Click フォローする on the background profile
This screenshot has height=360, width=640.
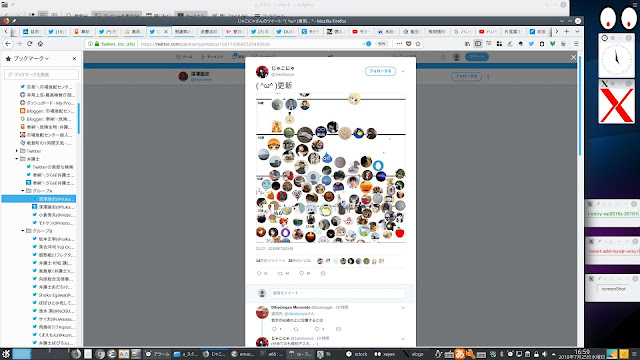tap(466, 76)
